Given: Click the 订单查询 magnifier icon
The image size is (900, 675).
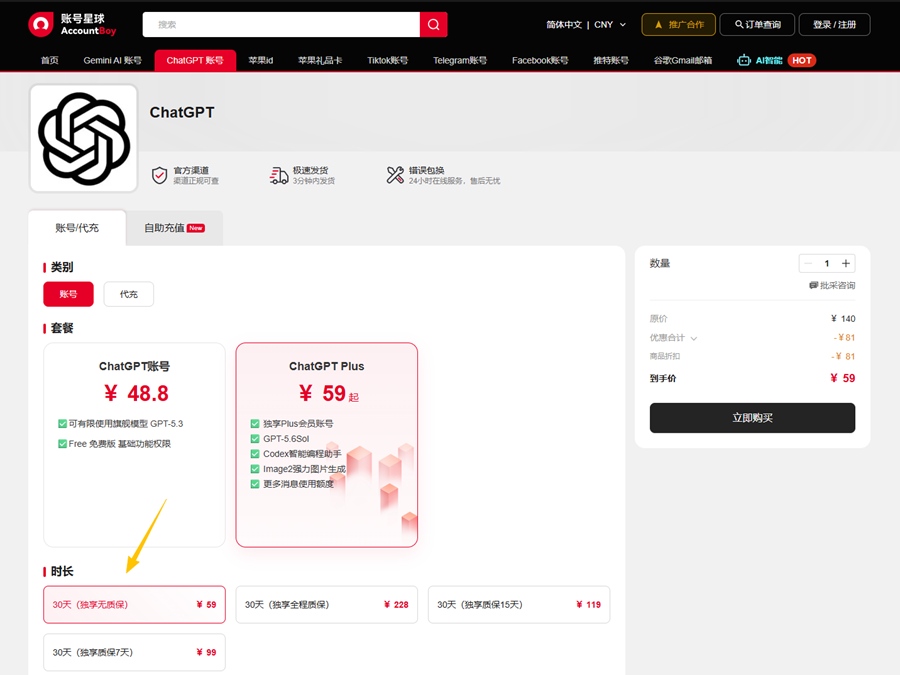Looking at the screenshot, I should pos(739,24).
